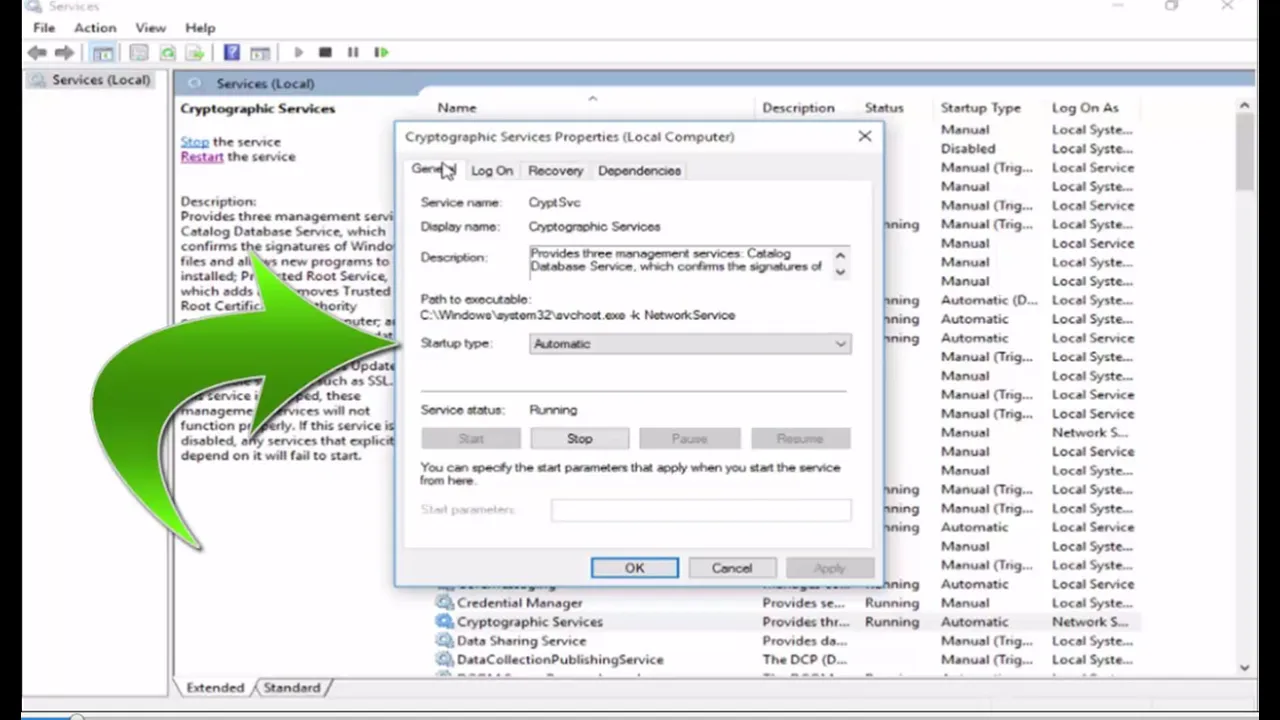The image size is (1280, 720).
Task: Click the Services (Local) icon in the console tree
Action: click(38, 80)
